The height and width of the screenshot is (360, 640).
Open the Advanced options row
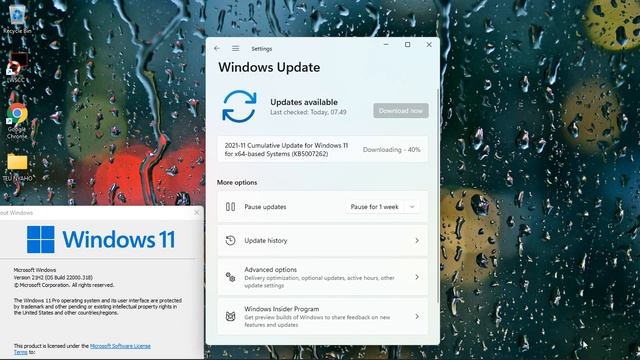[x=322, y=277]
